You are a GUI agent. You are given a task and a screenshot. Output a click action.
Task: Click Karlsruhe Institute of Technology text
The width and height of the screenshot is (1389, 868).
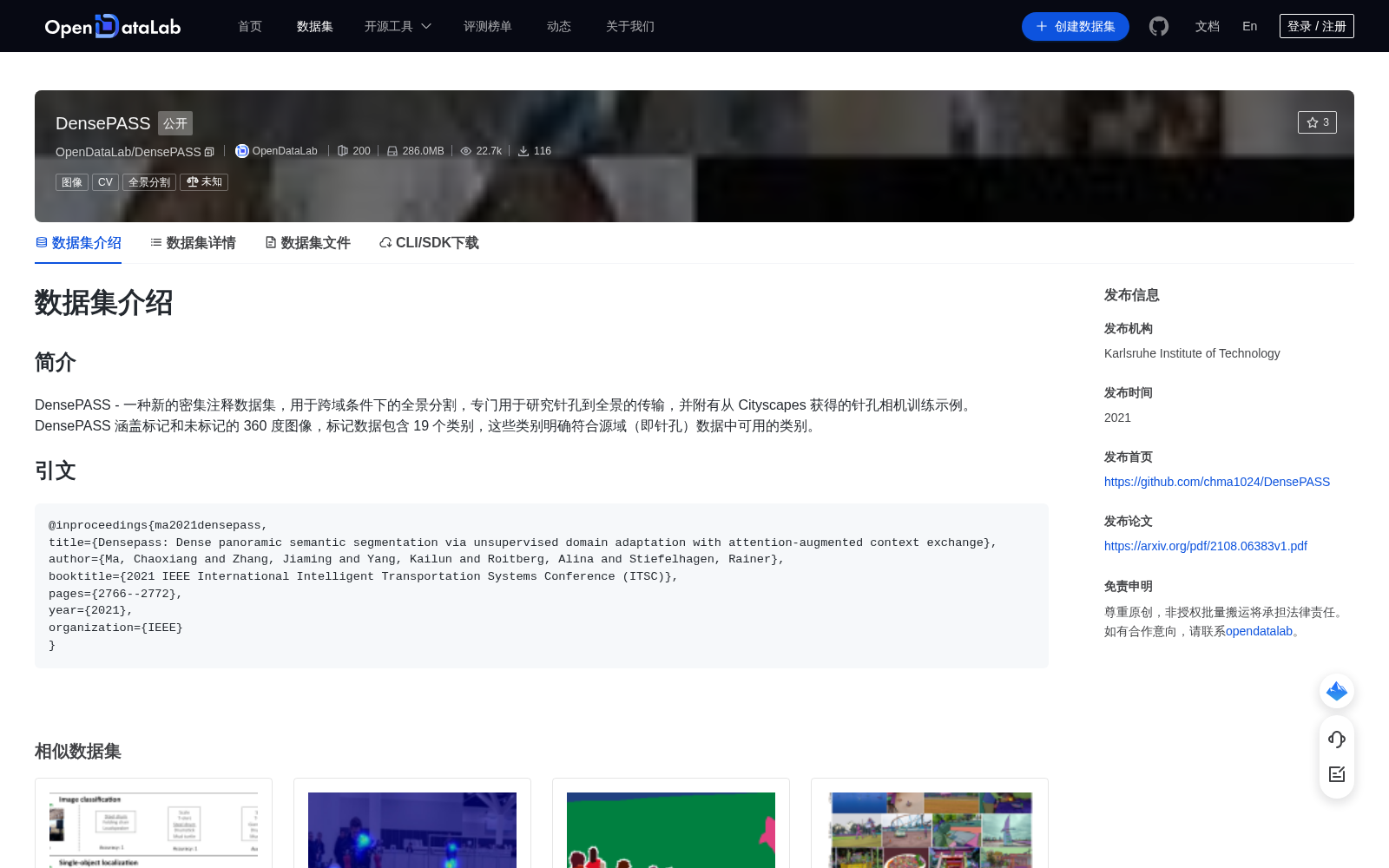coord(1192,353)
